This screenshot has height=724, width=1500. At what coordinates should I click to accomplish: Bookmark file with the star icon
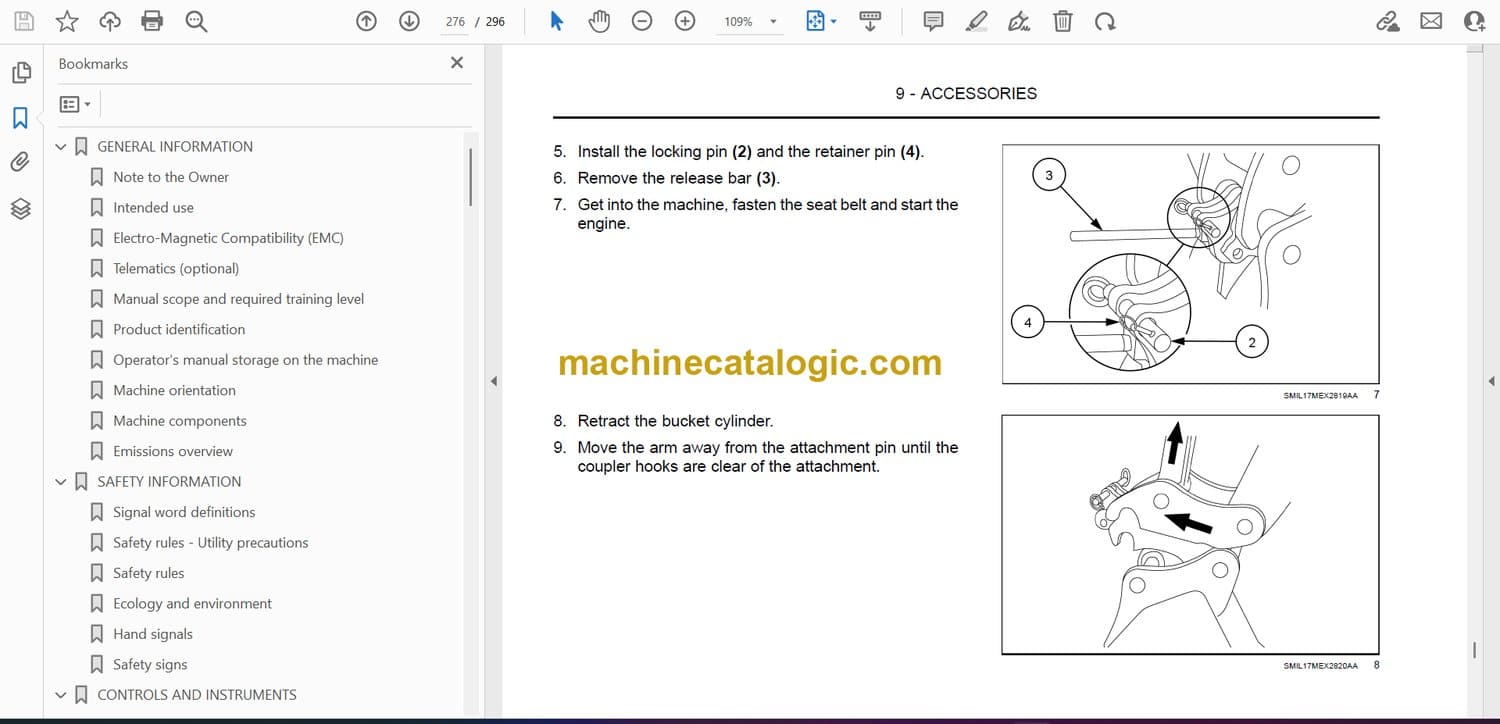(67, 21)
